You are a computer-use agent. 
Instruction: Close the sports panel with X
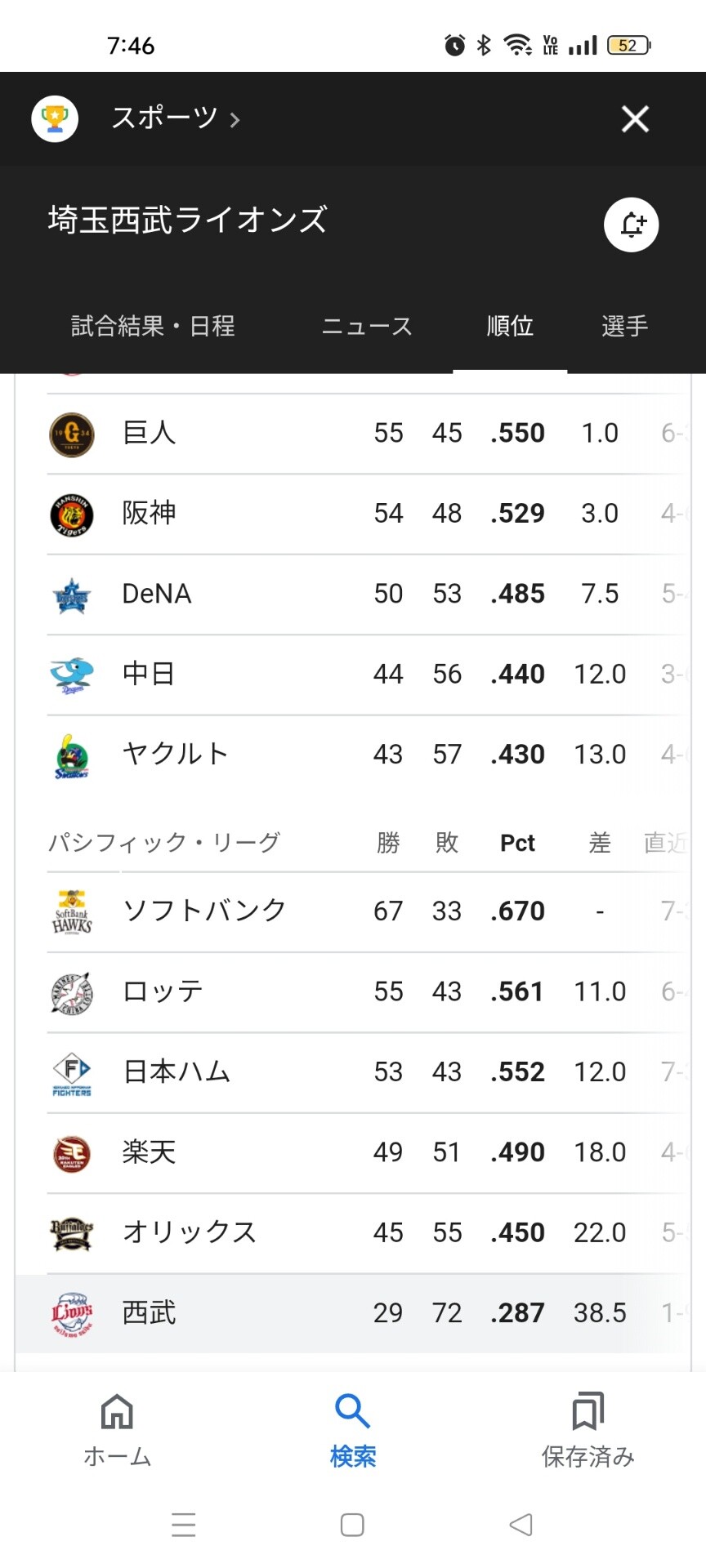635,119
